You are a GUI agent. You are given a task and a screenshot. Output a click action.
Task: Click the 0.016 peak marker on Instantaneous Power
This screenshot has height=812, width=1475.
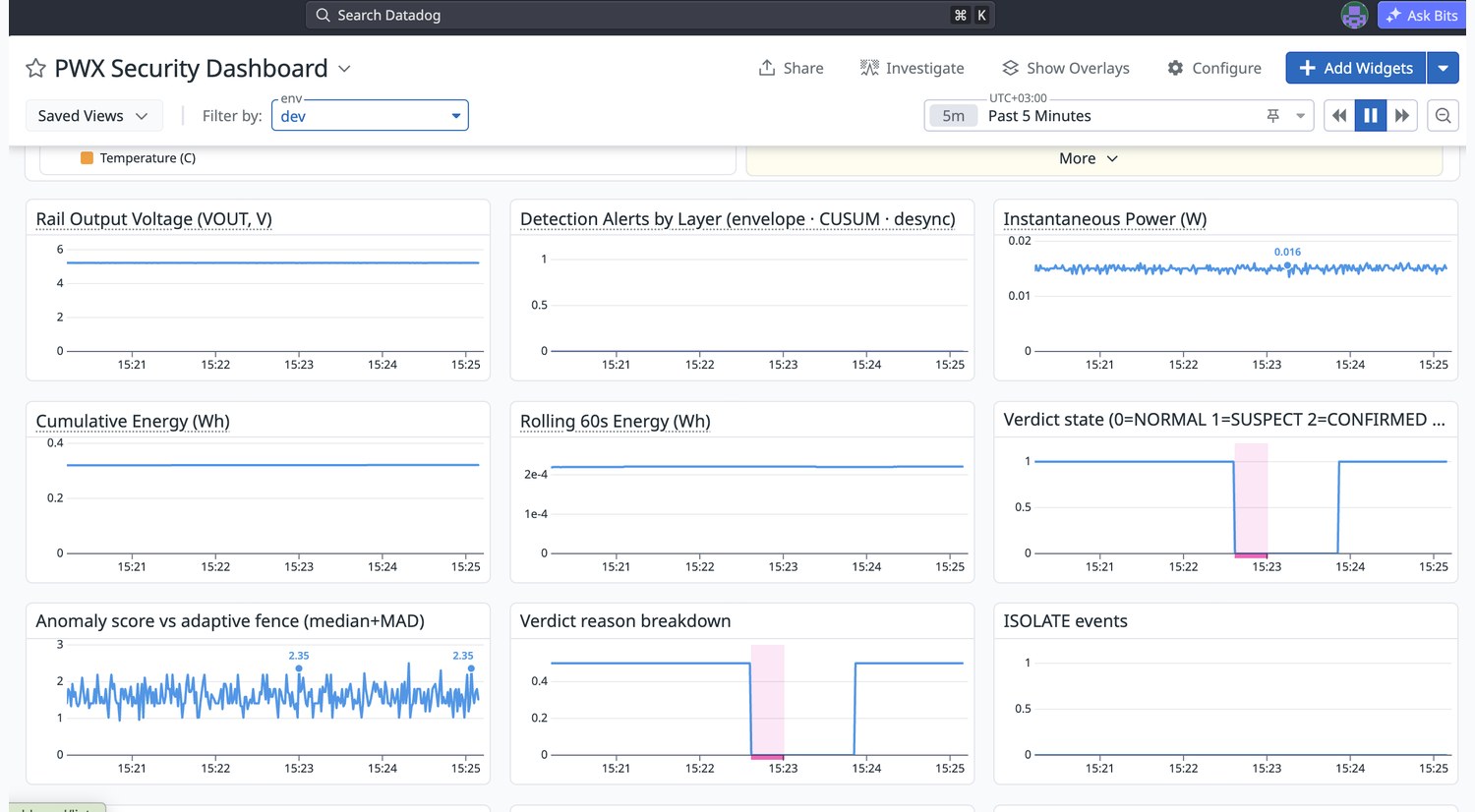pos(1287,265)
